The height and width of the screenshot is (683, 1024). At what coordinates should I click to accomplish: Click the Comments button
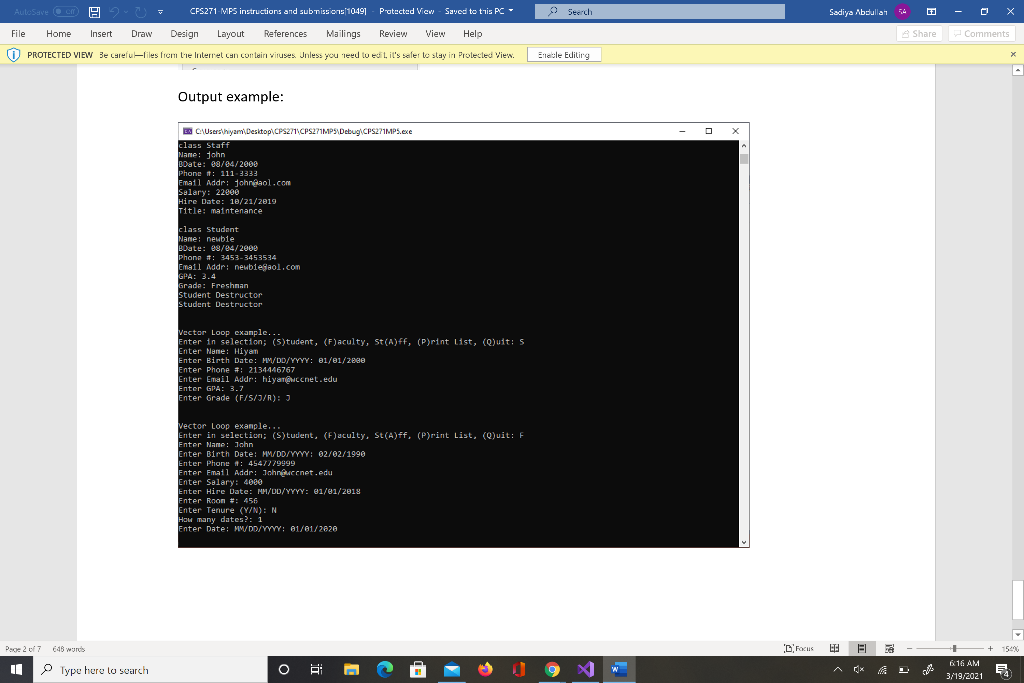[981, 34]
